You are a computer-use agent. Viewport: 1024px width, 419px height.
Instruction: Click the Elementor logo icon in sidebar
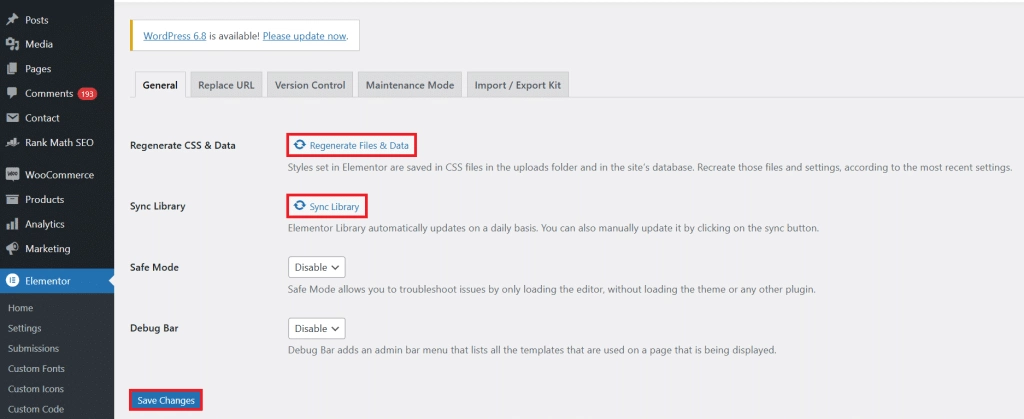point(12,281)
